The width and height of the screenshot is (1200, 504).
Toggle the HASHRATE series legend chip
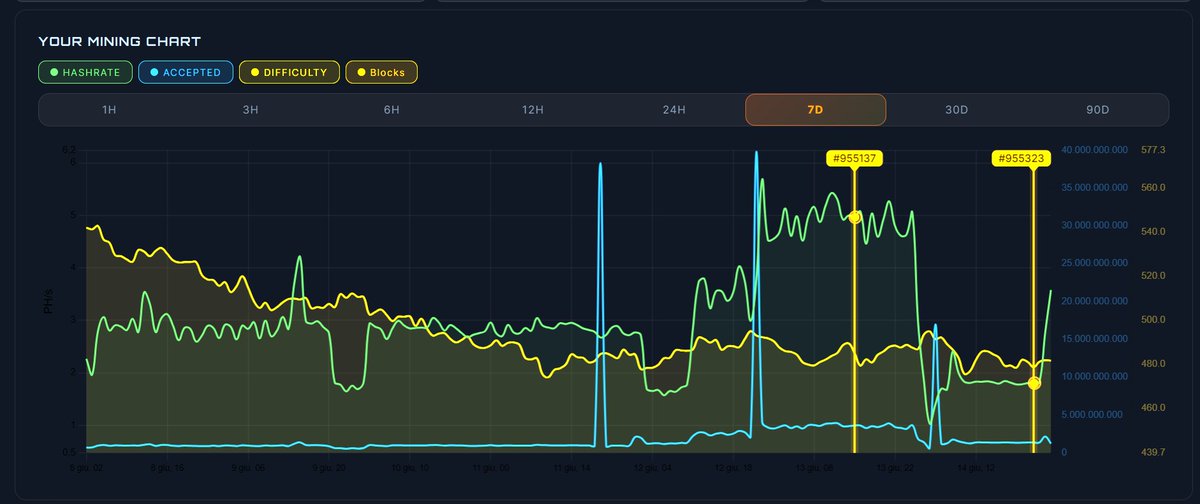click(84, 72)
